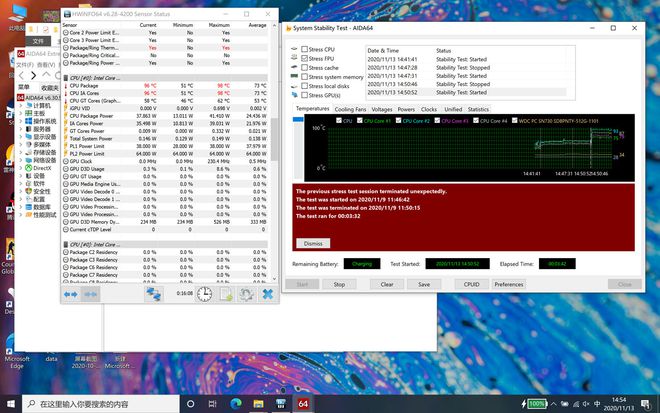The image size is (660, 413).
Task: Expand the 存储设备 tree node
Action: click(x=21, y=152)
